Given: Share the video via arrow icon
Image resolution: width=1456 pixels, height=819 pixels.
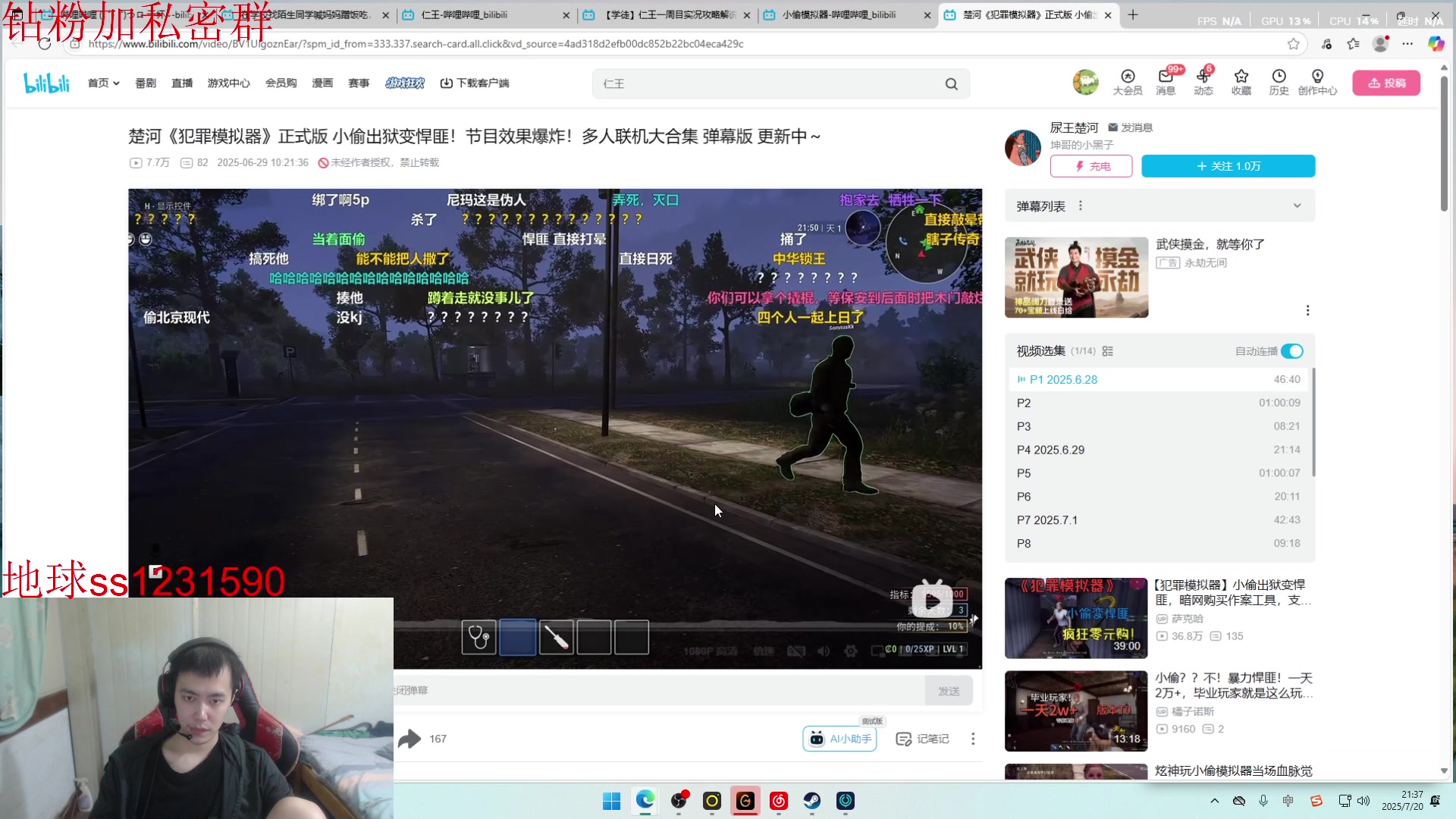Looking at the screenshot, I should [409, 739].
